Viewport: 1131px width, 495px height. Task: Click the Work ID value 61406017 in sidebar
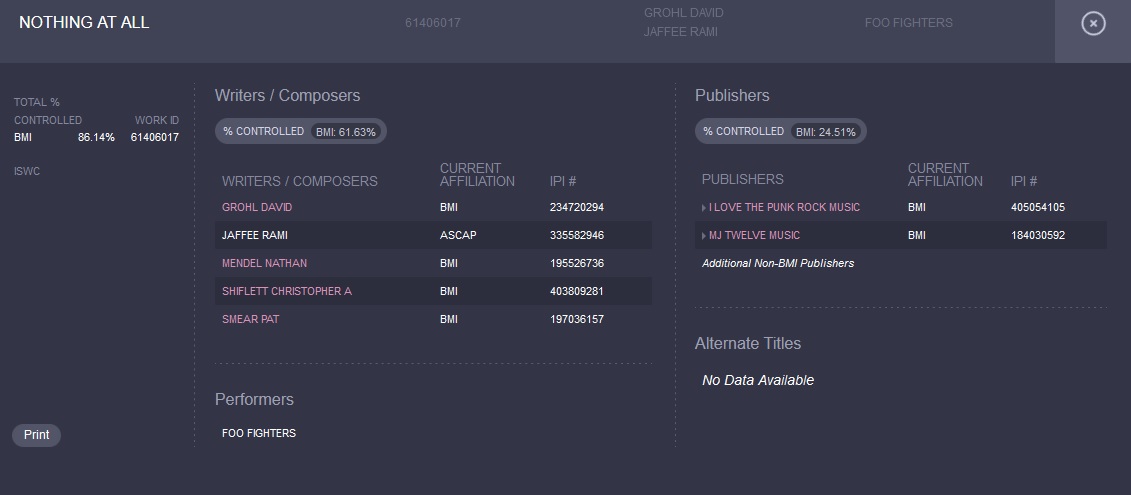pyautogui.click(x=154, y=137)
